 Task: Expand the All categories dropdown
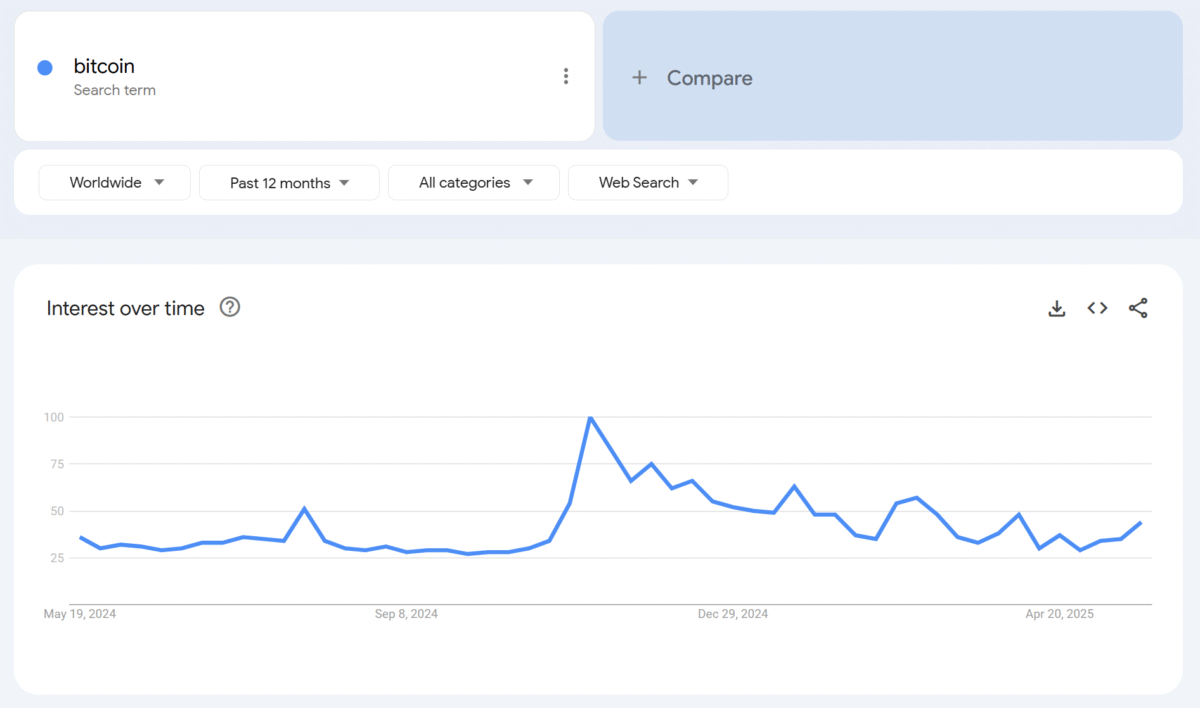(x=474, y=183)
